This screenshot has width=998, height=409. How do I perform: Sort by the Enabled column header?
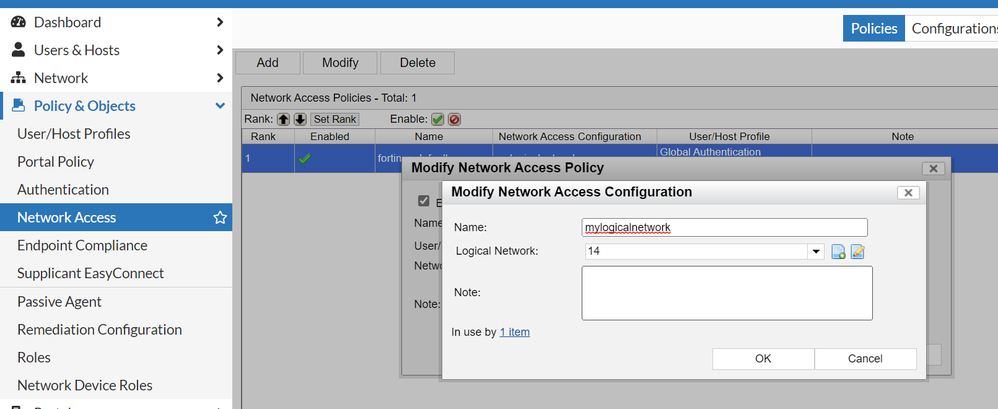334,137
